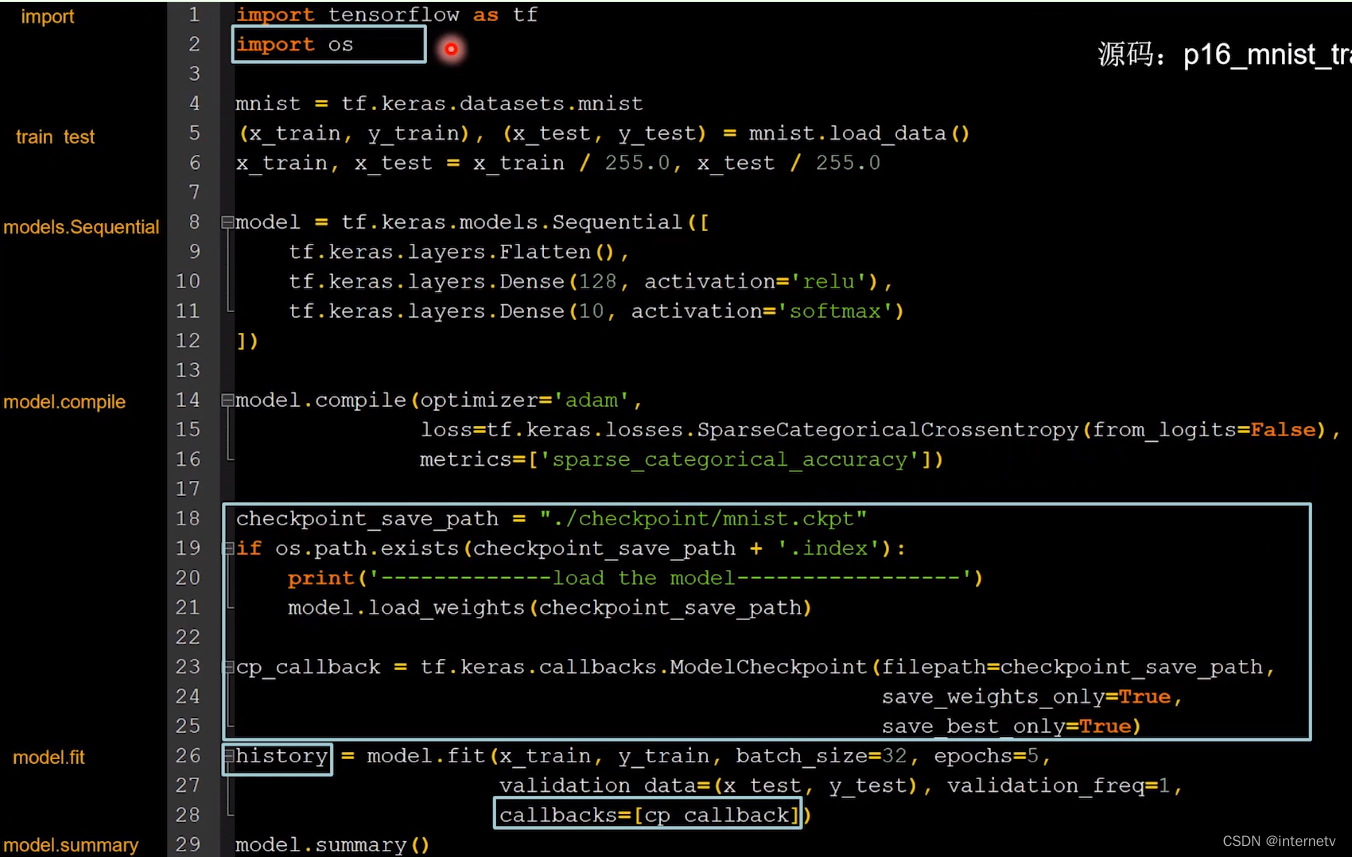The image size is (1352, 857).
Task: Click the 'print' keyword on line 20
Action: 321,578
